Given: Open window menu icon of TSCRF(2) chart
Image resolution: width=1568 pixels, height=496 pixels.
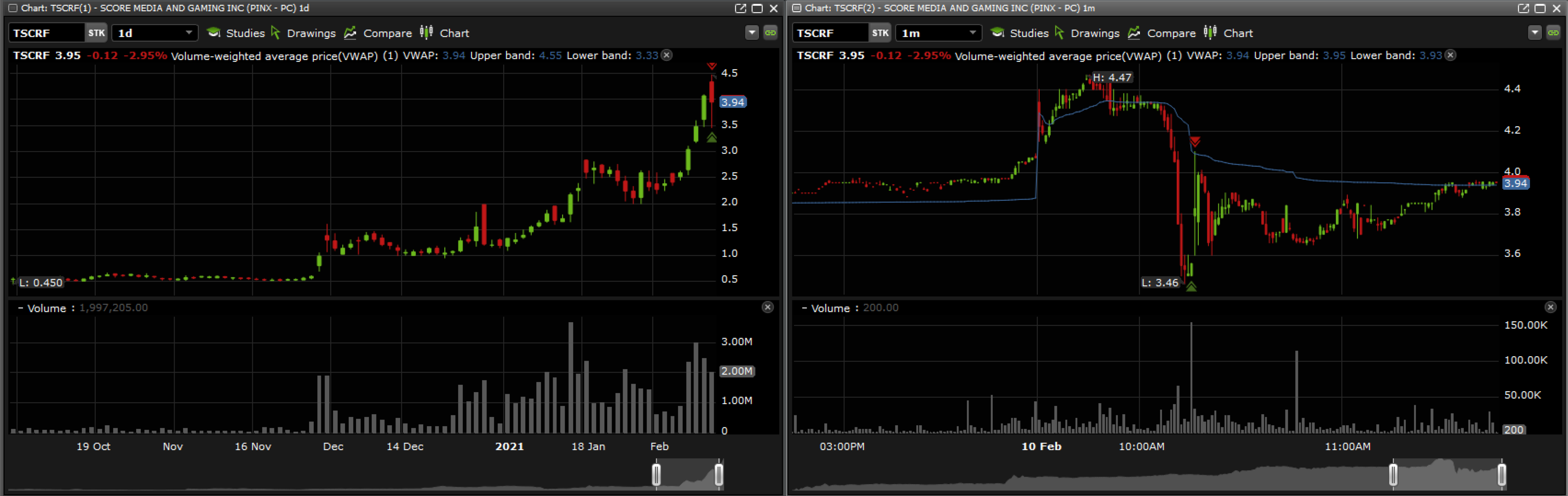Looking at the screenshot, I should [x=796, y=8].
